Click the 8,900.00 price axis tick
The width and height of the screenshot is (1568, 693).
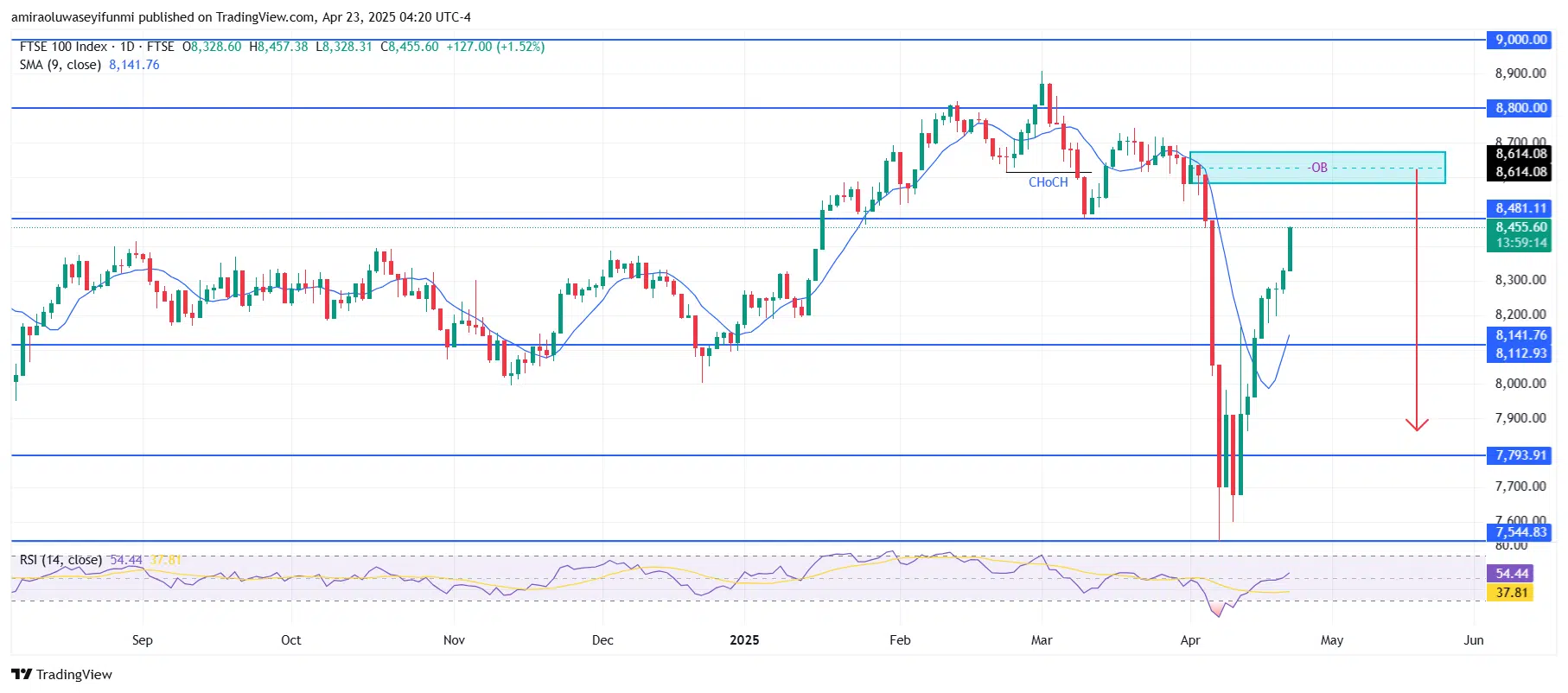(1520, 73)
